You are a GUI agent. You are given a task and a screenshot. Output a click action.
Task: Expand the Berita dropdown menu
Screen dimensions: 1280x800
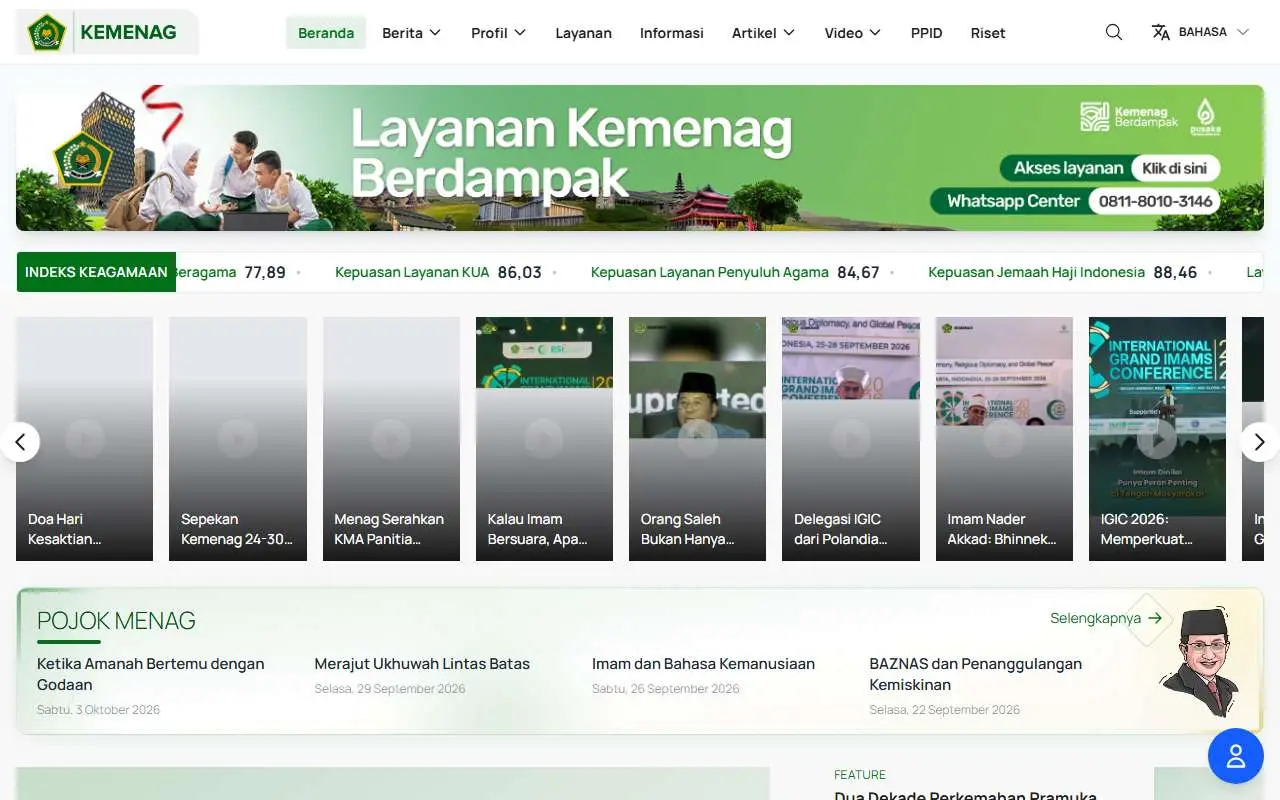click(x=412, y=33)
